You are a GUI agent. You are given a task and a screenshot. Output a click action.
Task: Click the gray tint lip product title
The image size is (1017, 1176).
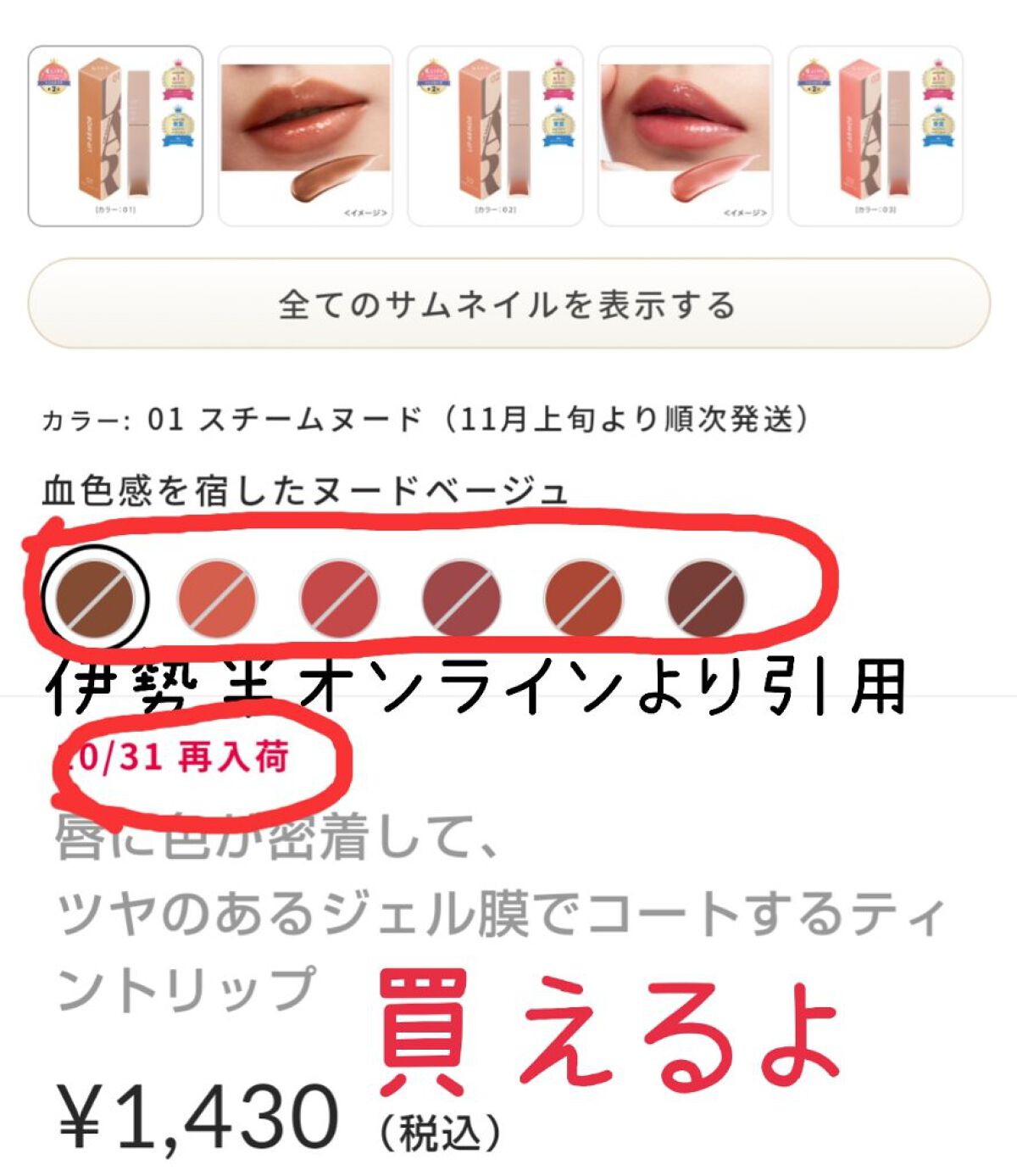coord(500,914)
